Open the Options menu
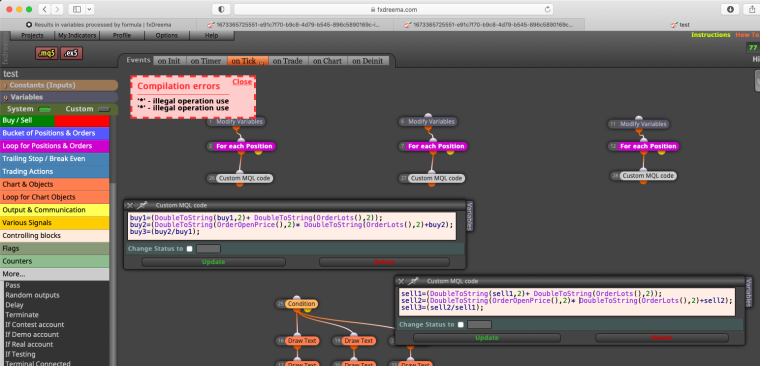Screen dimensions: 760x366 tap(167, 35)
